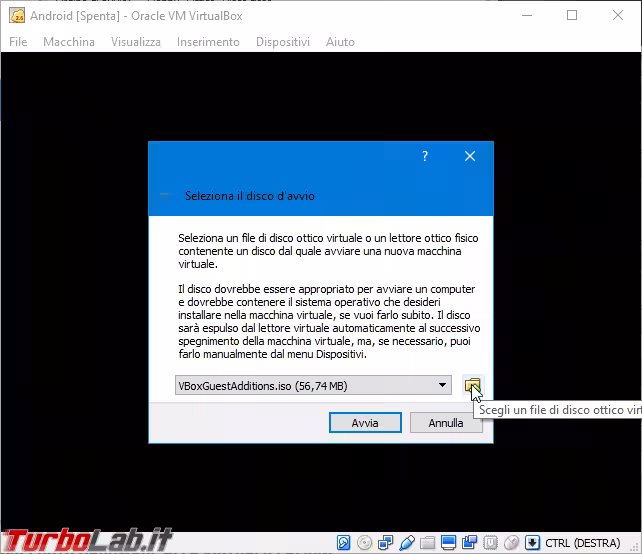Screen dimensions: 642x554
Task: Click the USB devices status icon
Action: pos(406,543)
